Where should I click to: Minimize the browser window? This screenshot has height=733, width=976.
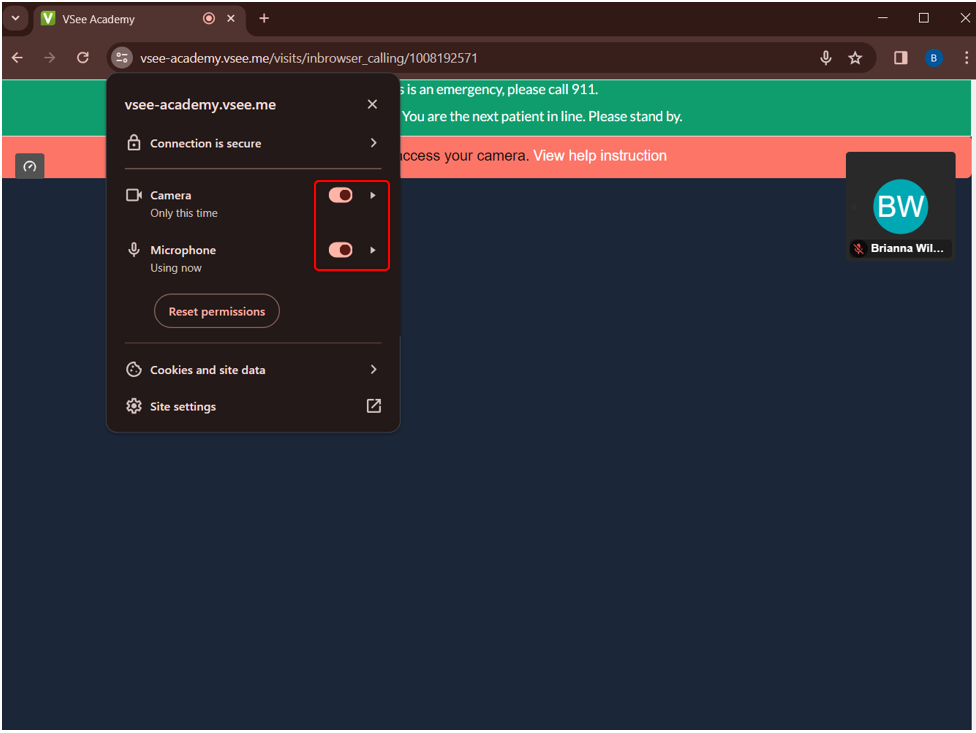[x=883, y=18]
